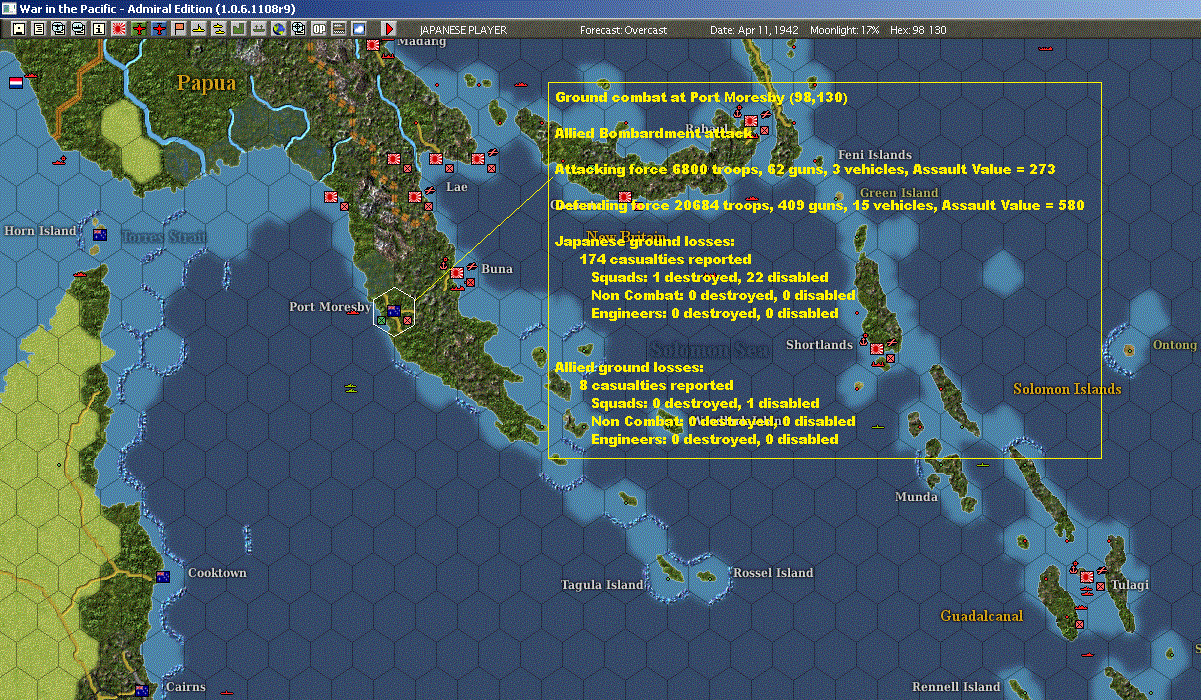
Task: Click the 'Hex: 98 130' status text
Action: tap(916, 30)
